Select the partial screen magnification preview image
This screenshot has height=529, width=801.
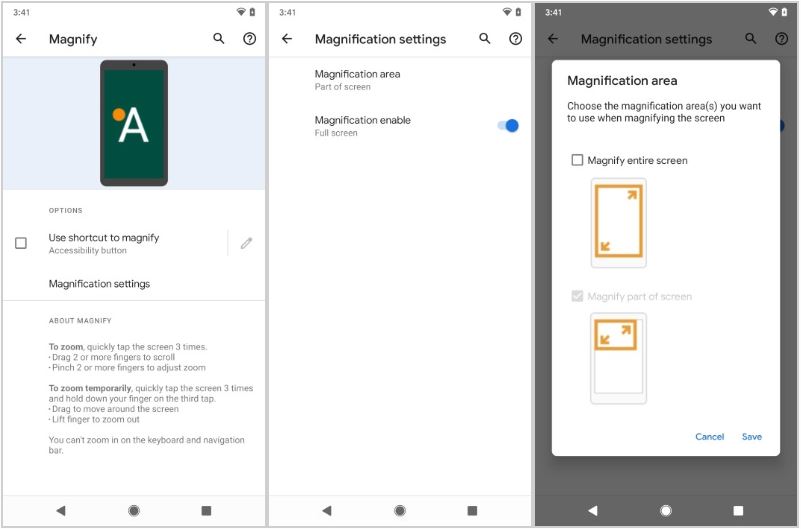618,357
